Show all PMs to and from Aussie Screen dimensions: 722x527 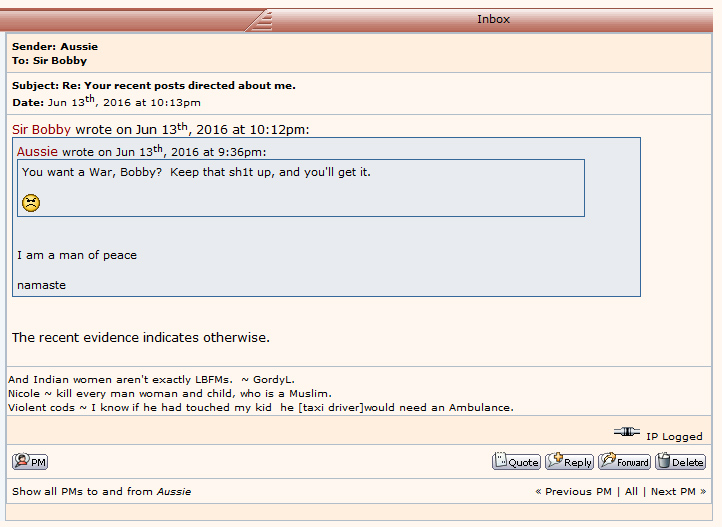pos(101,491)
